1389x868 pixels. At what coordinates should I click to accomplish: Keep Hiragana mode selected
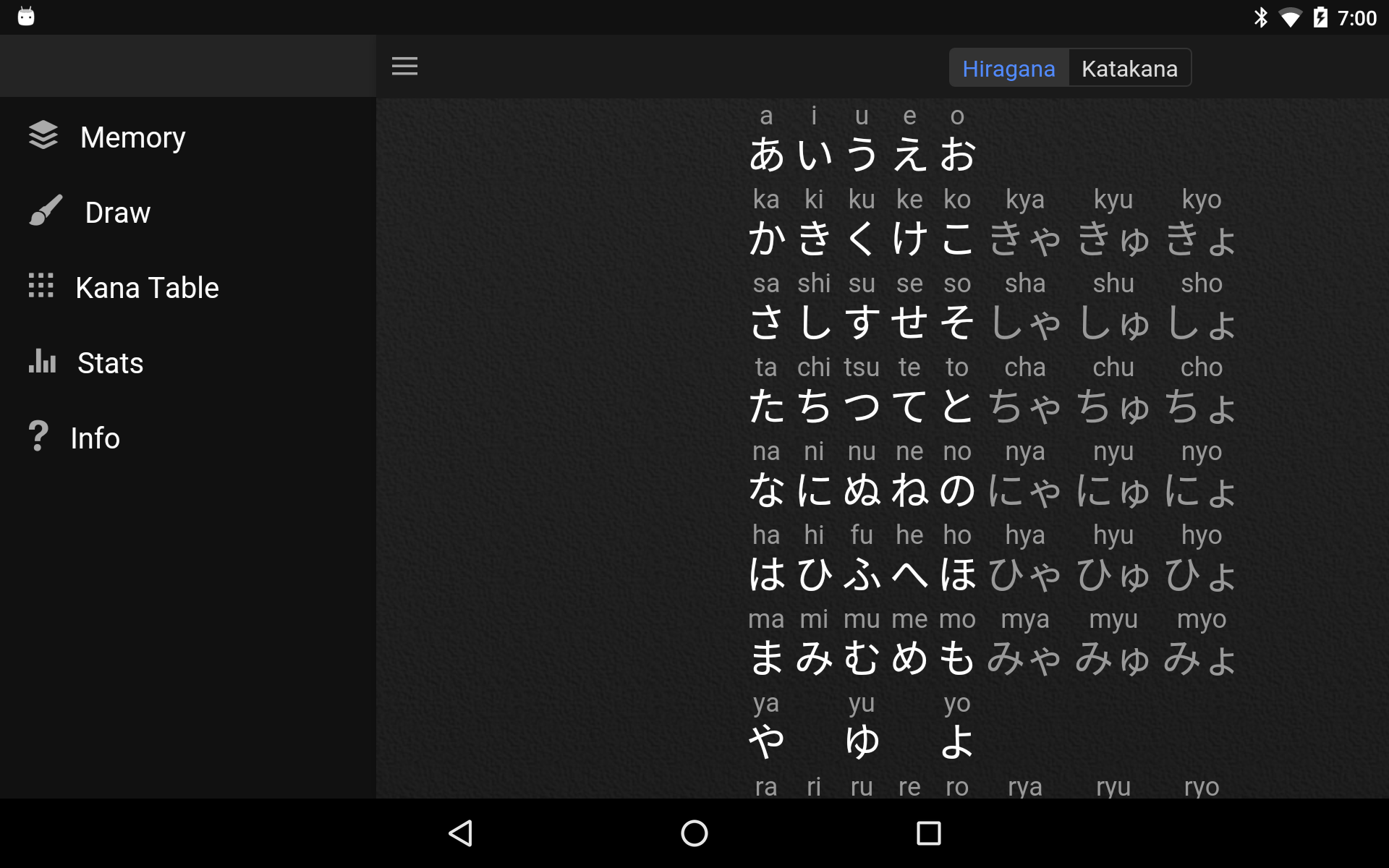click(1008, 67)
